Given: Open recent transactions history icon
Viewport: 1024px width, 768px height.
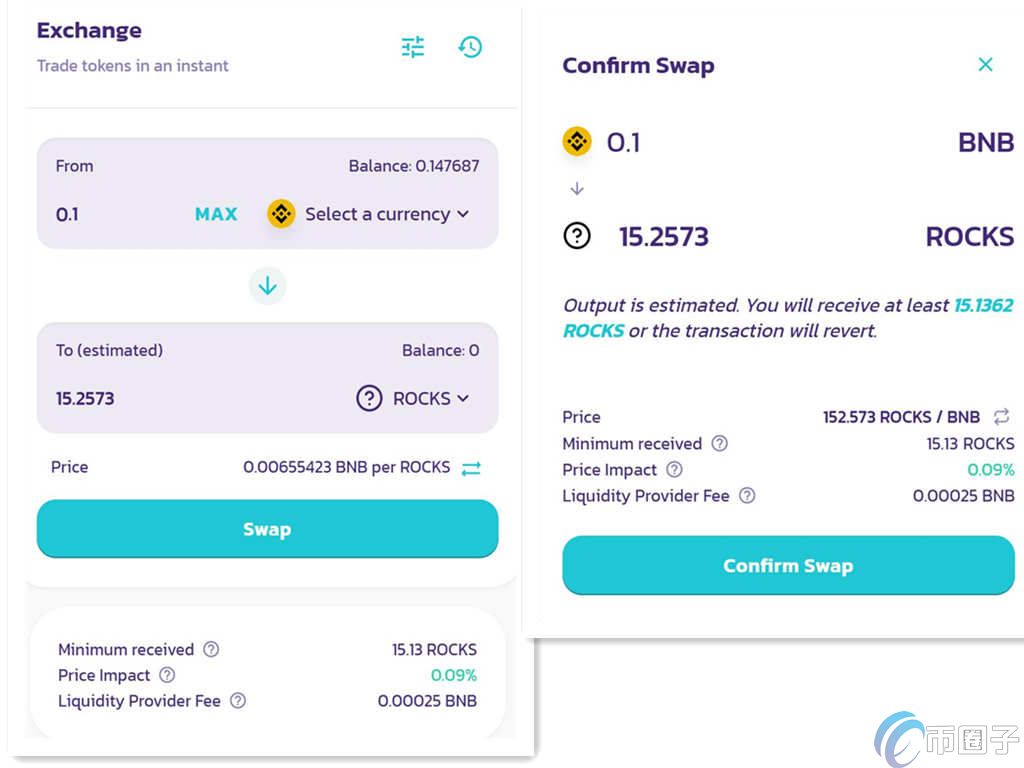Looking at the screenshot, I should point(470,47).
